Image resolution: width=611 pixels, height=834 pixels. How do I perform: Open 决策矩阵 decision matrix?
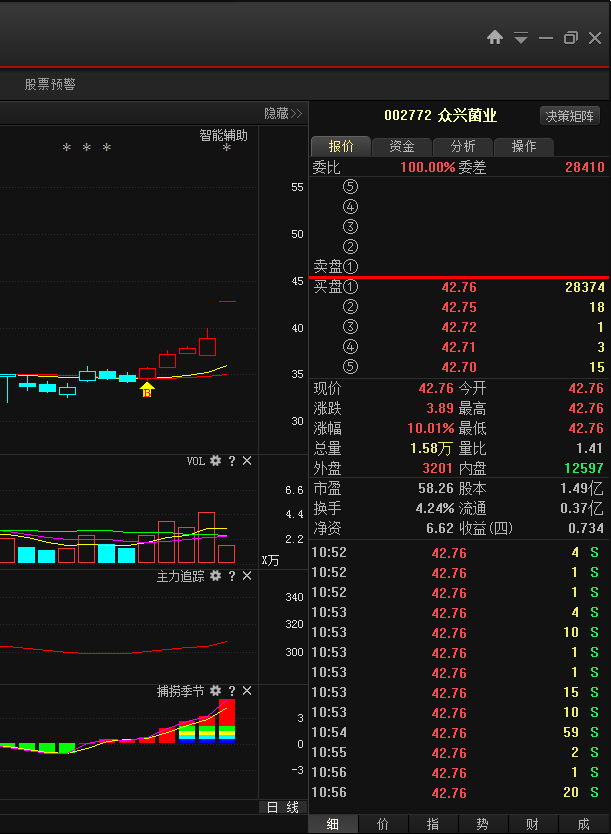click(x=570, y=116)
